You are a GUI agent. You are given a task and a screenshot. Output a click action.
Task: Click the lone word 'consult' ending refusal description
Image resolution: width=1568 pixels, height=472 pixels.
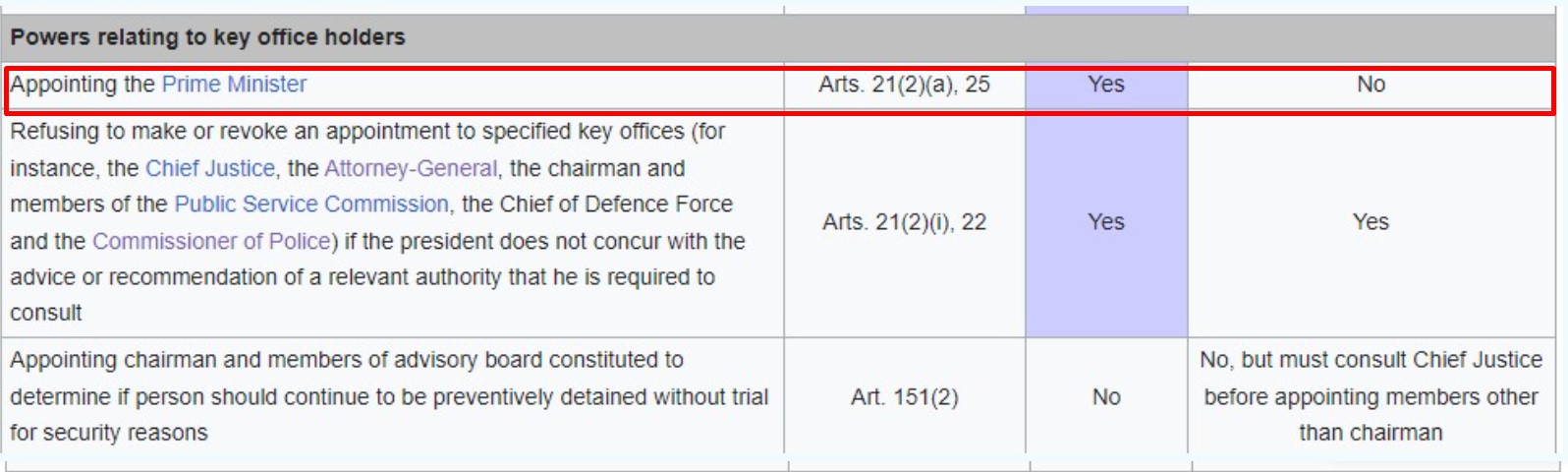pos(46,313)
